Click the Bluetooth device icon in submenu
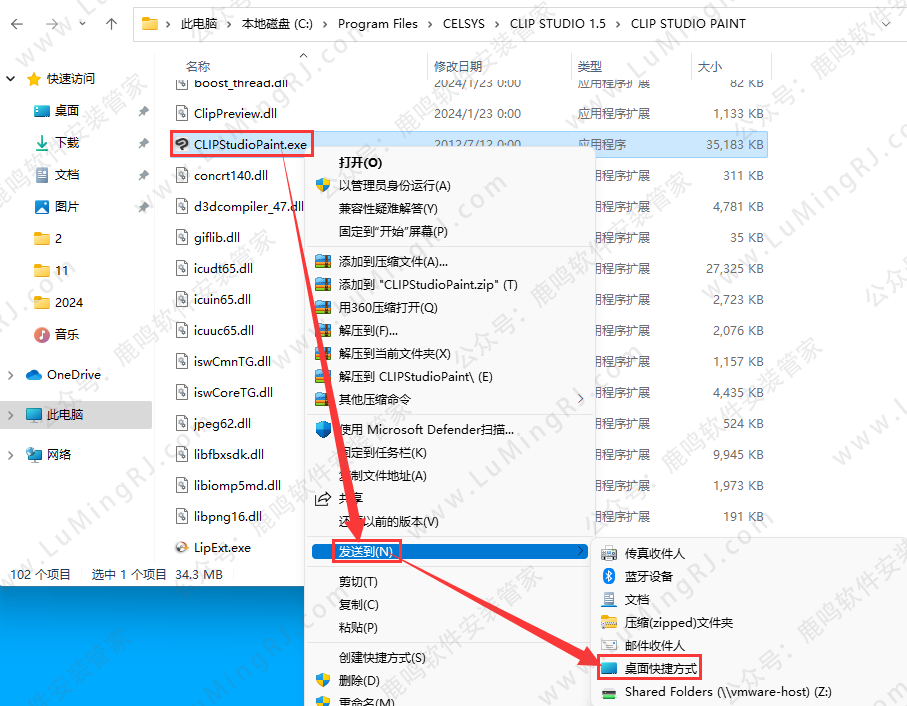The height and width of the screenshot is (706, 907). [608, 577]
